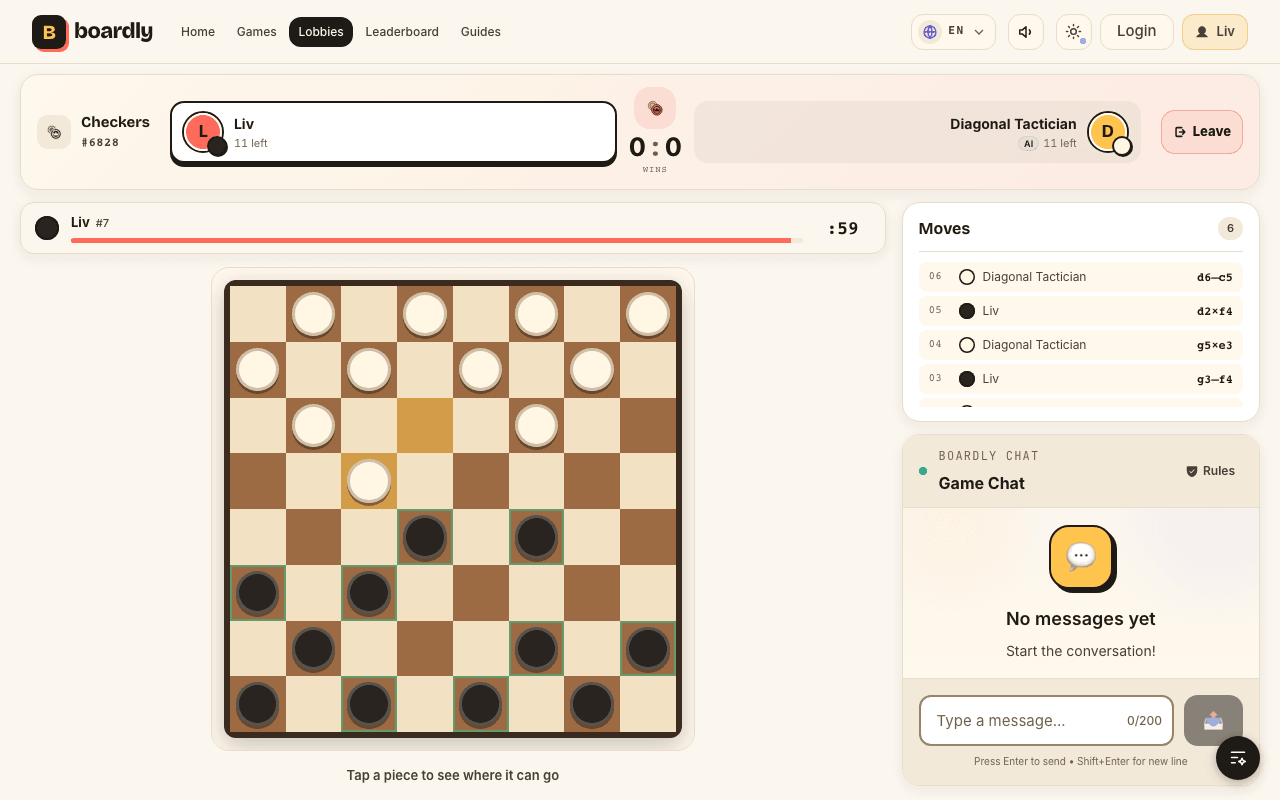Image resolution: width=1280 pixels, height=800 pixels.
Task: Click the :59 countdown timer
Action: coord(843,228)
